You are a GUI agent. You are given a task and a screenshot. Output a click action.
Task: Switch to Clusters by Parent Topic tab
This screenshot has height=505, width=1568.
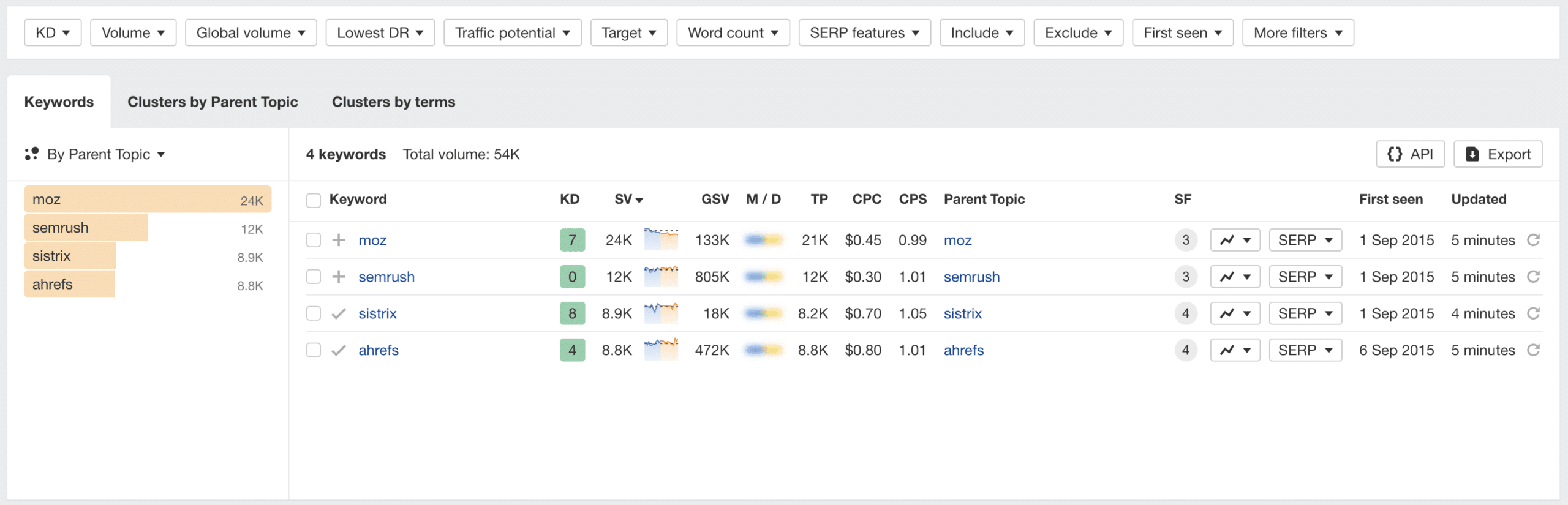click(213, 102)
